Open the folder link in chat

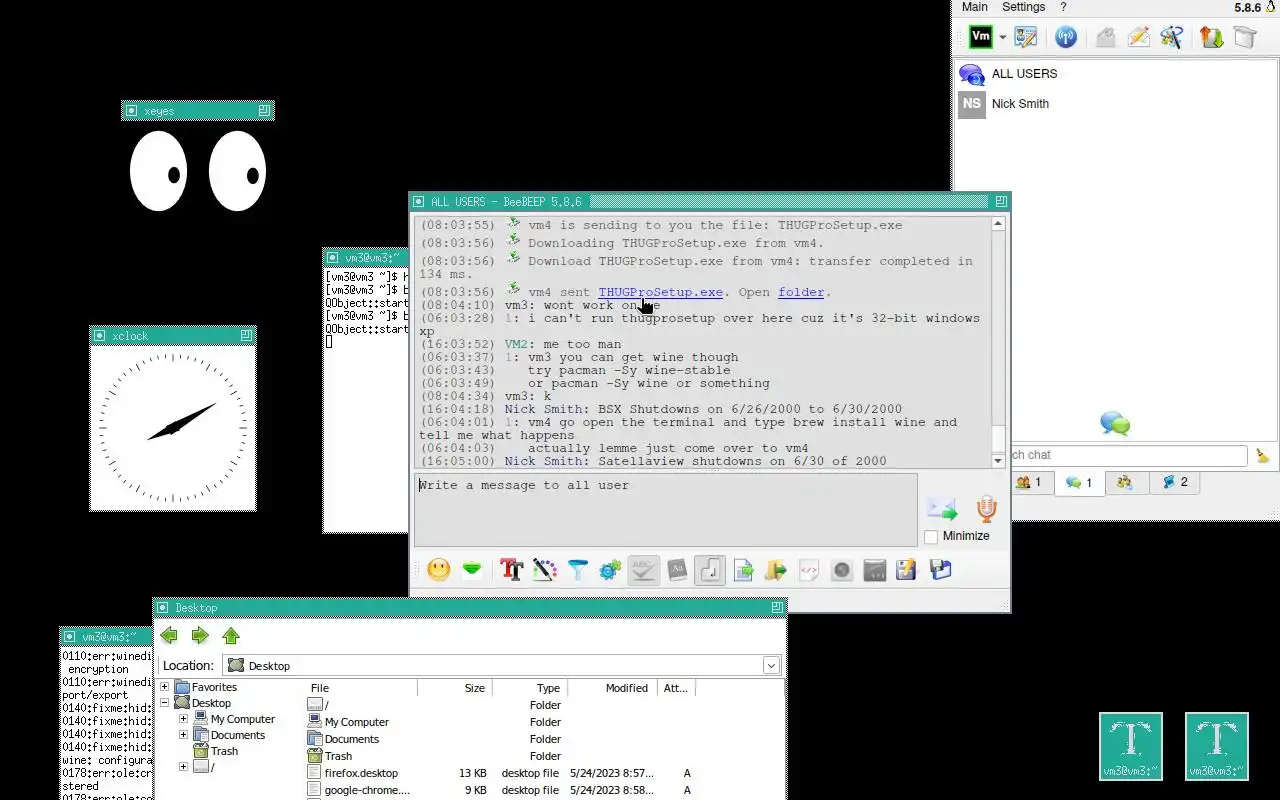(801, 292)
